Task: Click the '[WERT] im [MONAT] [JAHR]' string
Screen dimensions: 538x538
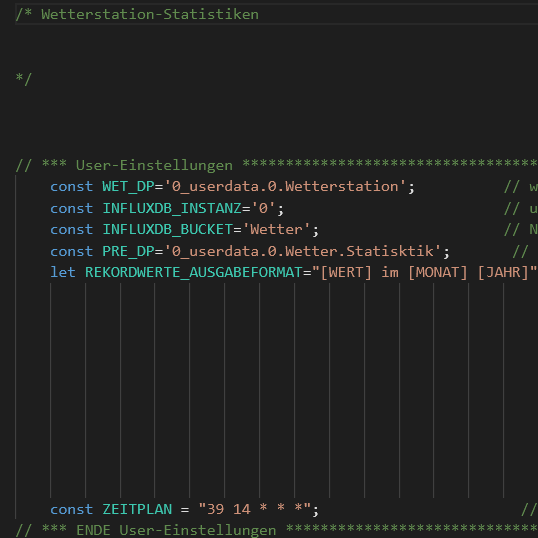Action: (424, 272)
